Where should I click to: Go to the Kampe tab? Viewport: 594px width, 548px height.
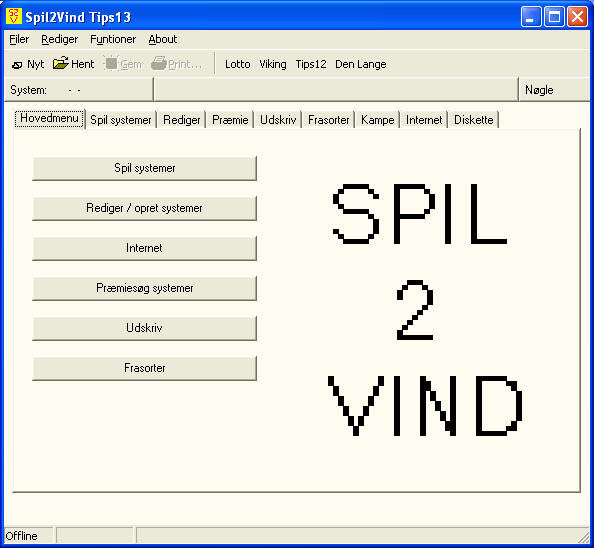coord(377,120)
